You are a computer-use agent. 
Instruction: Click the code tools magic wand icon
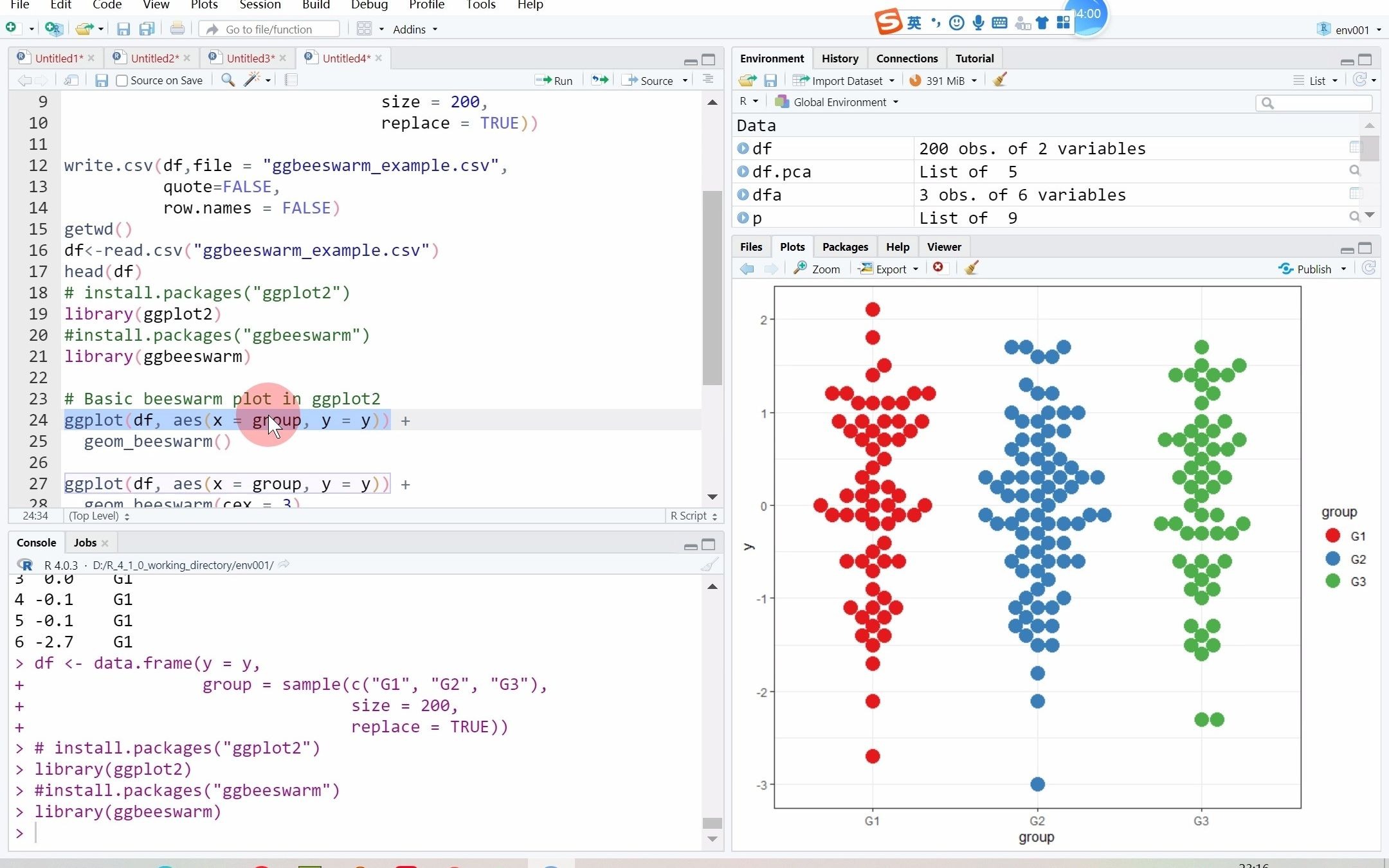252,80
